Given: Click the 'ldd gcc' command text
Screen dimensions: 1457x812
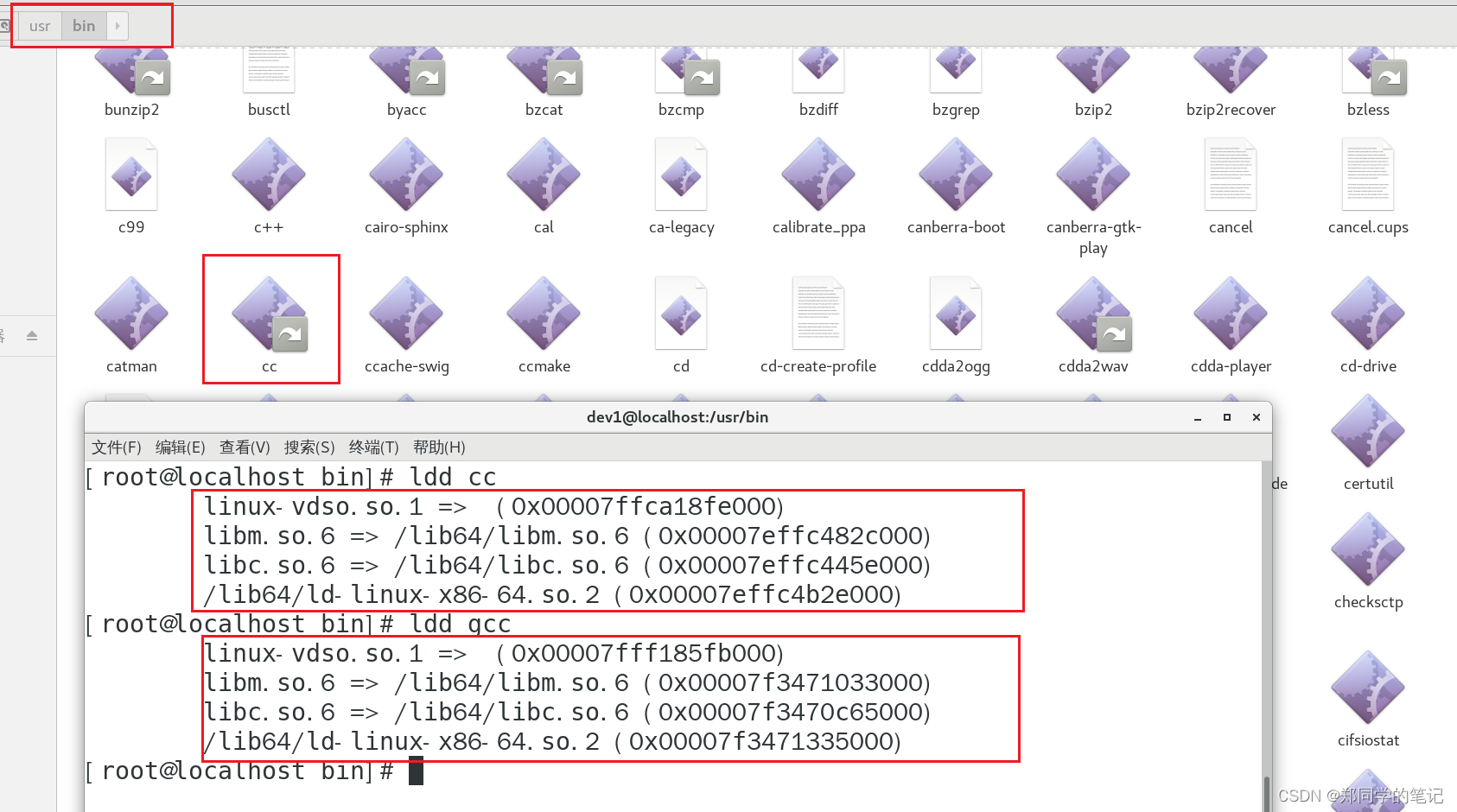Looking at the screenshot, I should click(x=460, y=624).
